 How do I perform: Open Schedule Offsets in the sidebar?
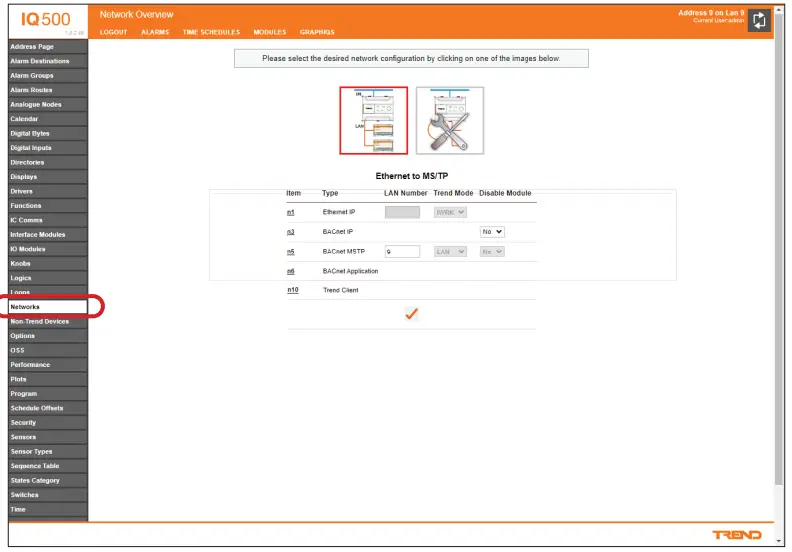tap(48, 408)
